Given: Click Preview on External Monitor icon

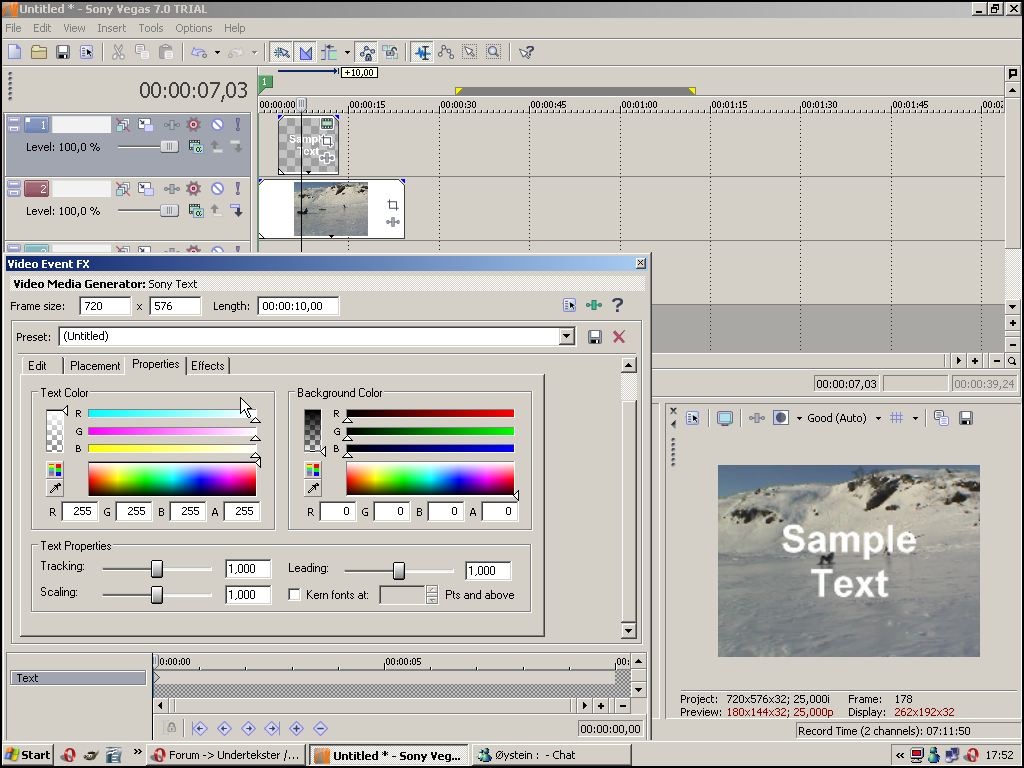Looking at the screenshot, I should coord(724,418).
